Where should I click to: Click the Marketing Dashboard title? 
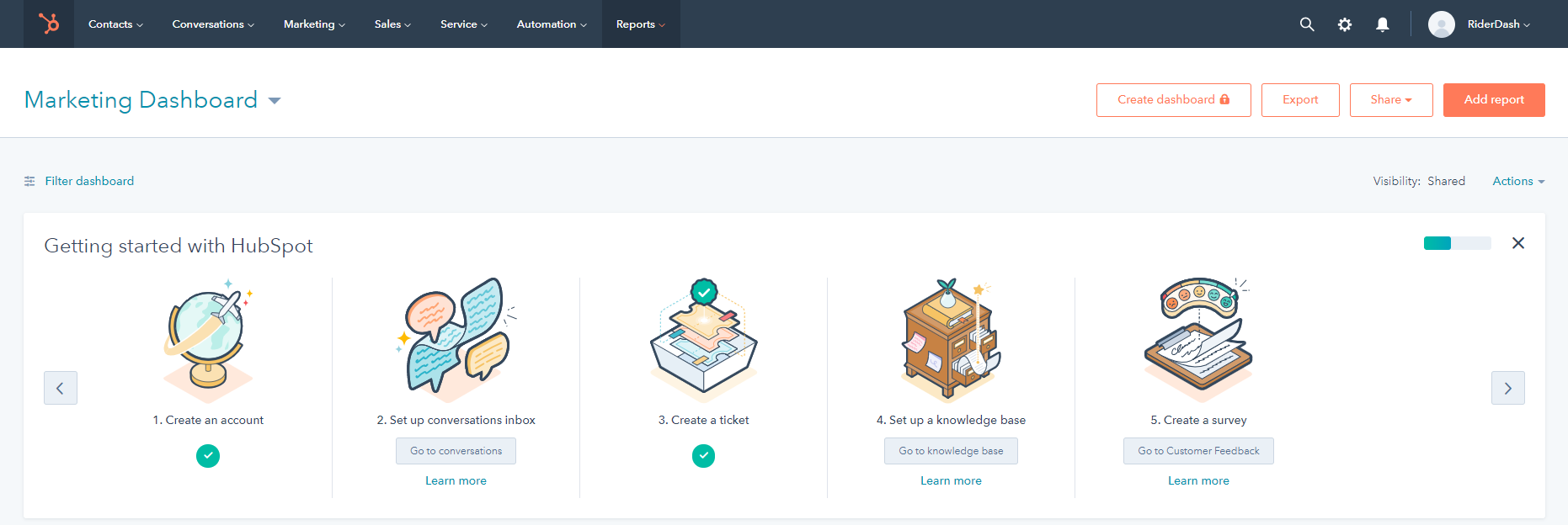point(141,100)
